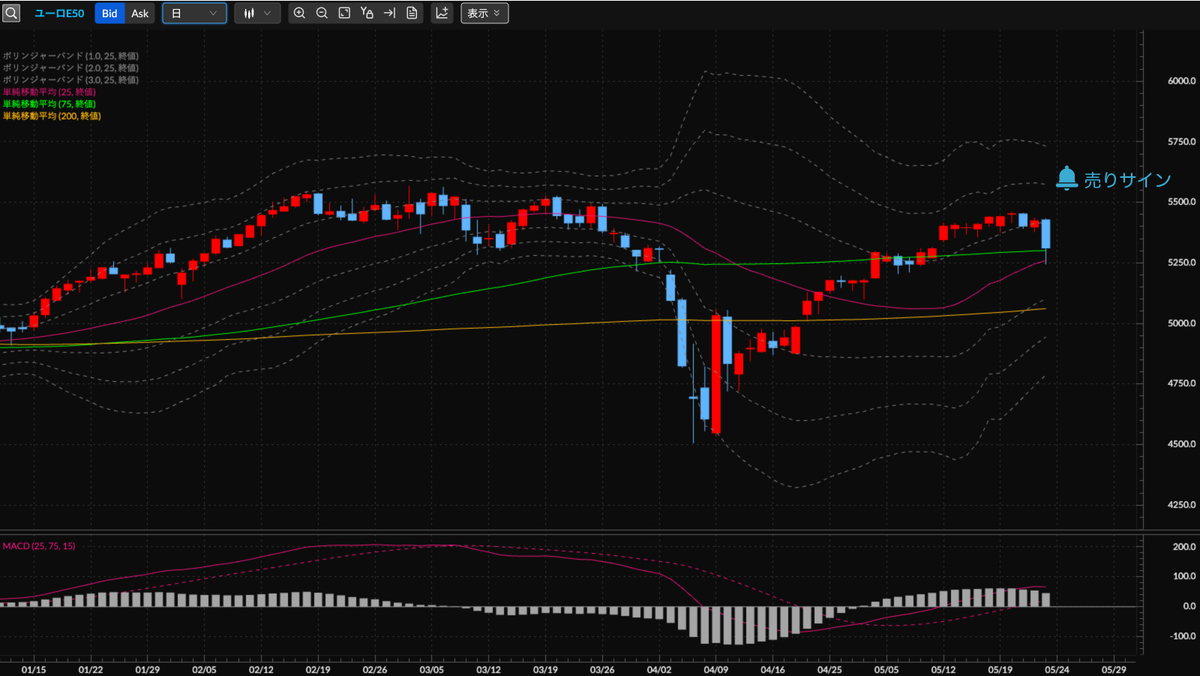Select the 単純移動平均 (25, 終値) legend
Viewport: 1200px width, 676px height.
[50, 92]
